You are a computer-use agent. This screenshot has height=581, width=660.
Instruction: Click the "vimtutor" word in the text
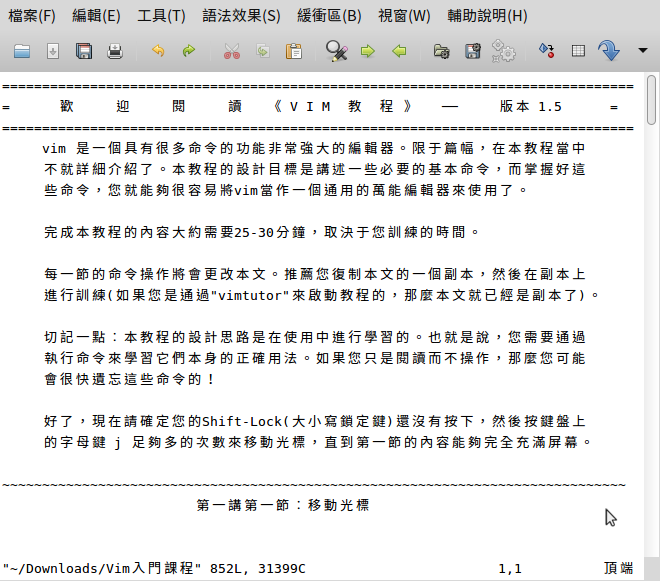click(x=250, y=296)
